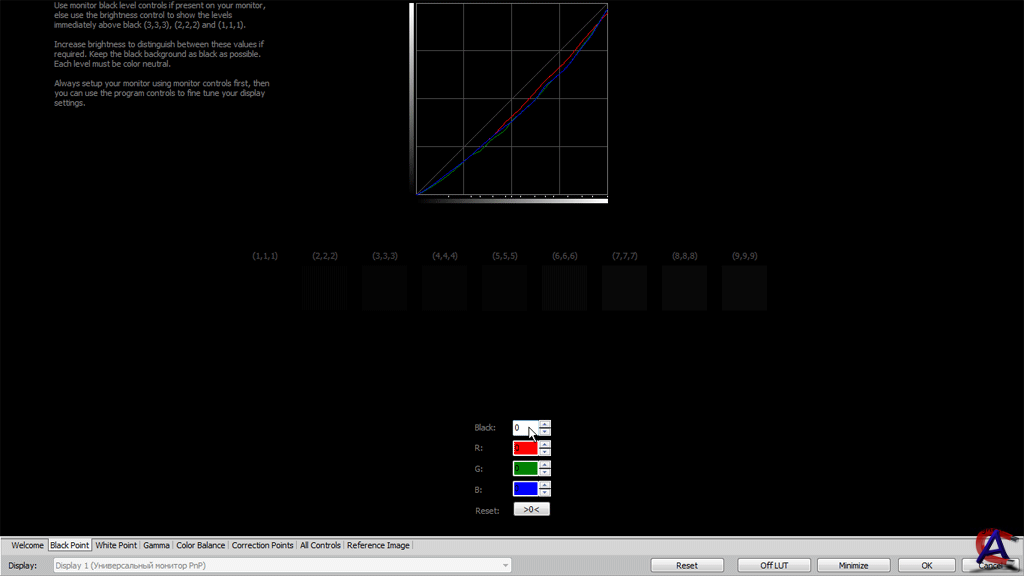The image size is (1024, 576).
Task: Click the B channel up arrow
Action: tap(545, 485)
